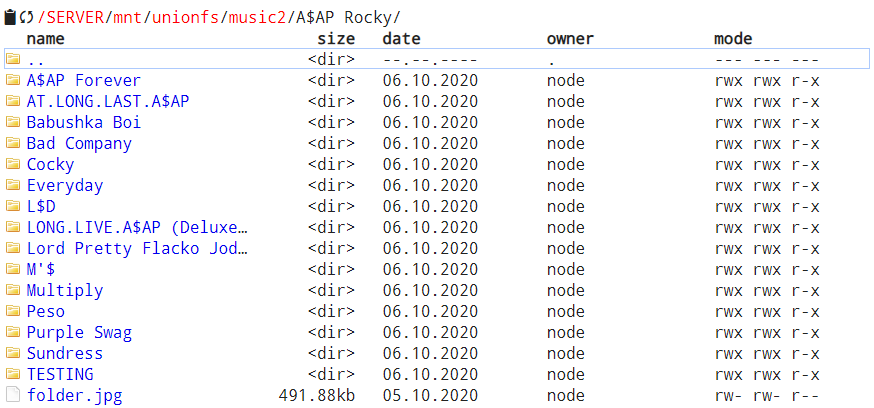Open the Everyday folder
This screenshot has width=874, height=408.
tap(65, 185)
